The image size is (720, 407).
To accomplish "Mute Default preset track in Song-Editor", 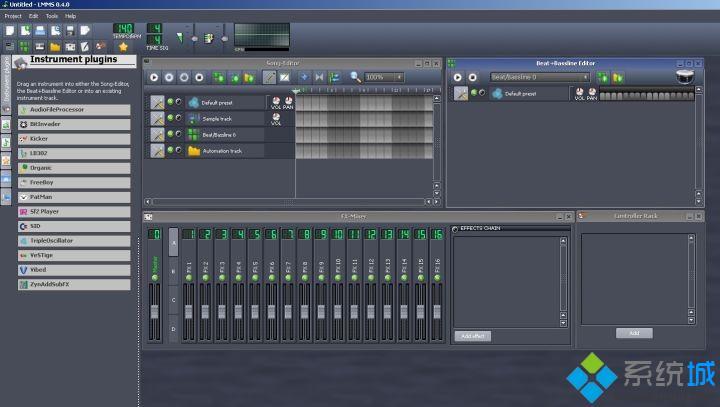I will pos(170,102).
